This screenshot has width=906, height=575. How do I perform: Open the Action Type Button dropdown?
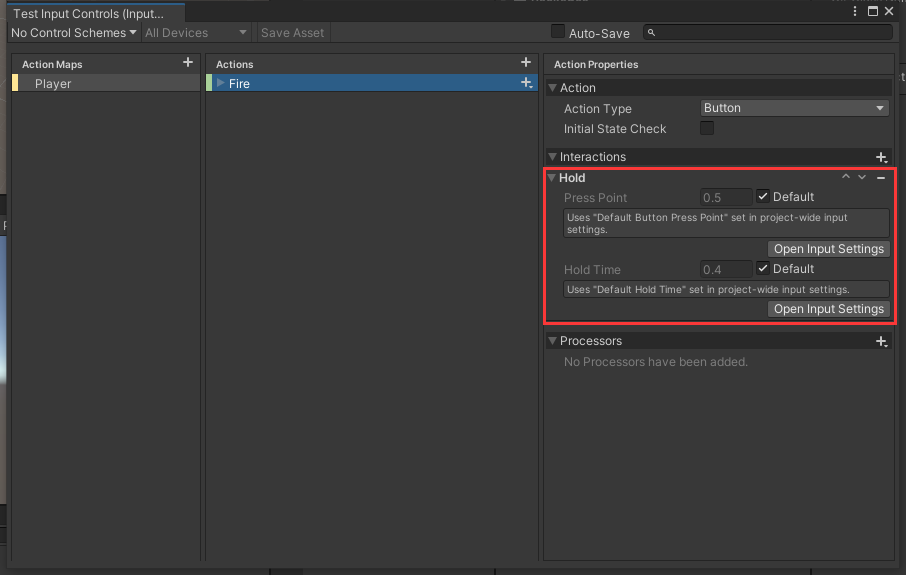(794, 108)
